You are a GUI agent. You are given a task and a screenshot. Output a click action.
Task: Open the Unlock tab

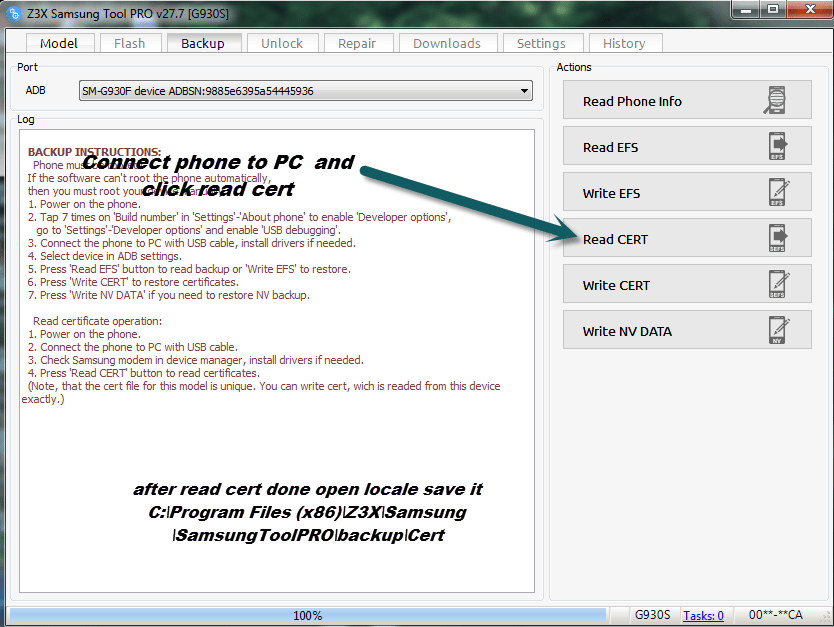coord(282,43)
